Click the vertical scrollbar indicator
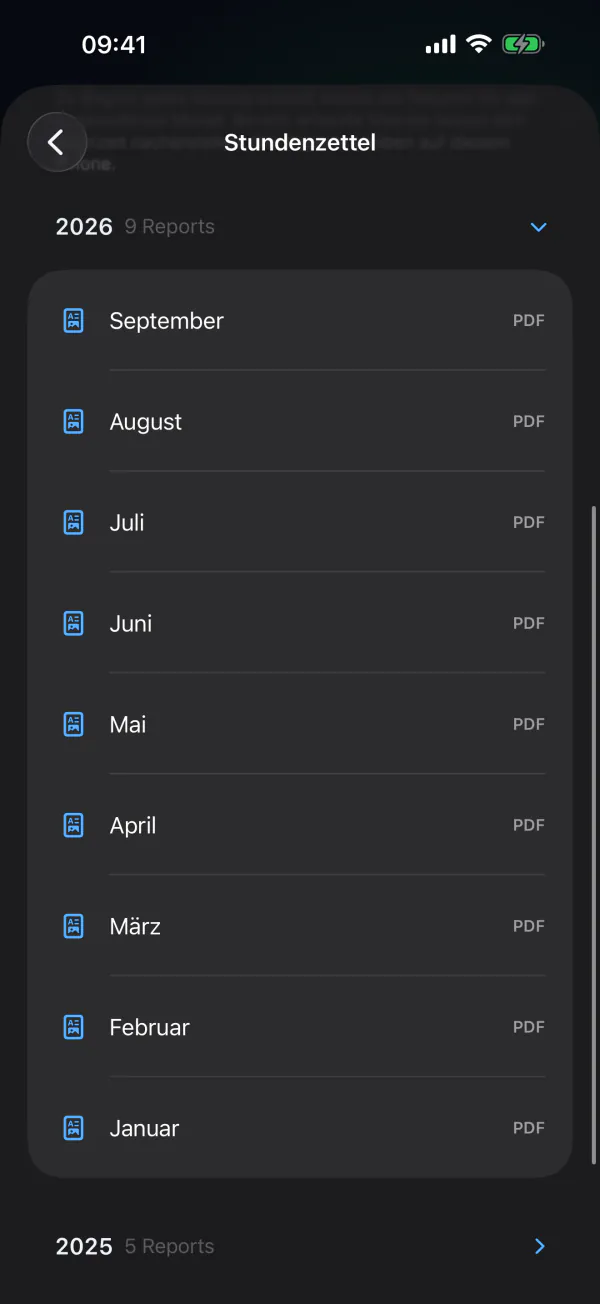The width and height of the screenshot is (600, 1304). click(x=594, y=835)
